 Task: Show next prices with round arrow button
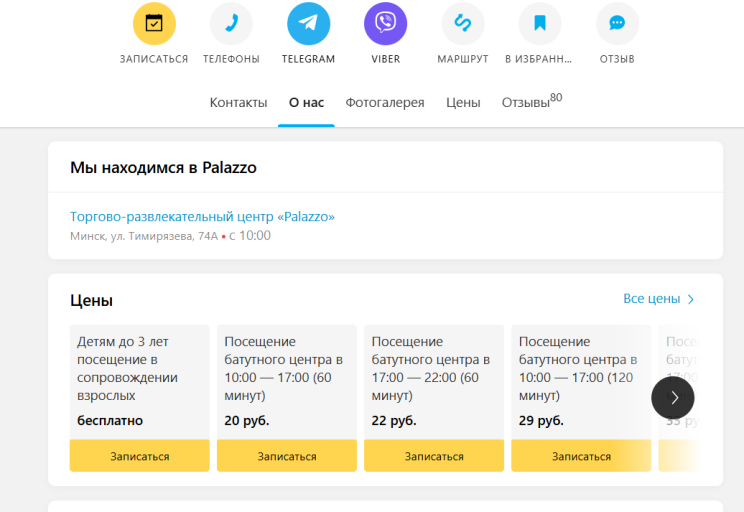[673, 398]
